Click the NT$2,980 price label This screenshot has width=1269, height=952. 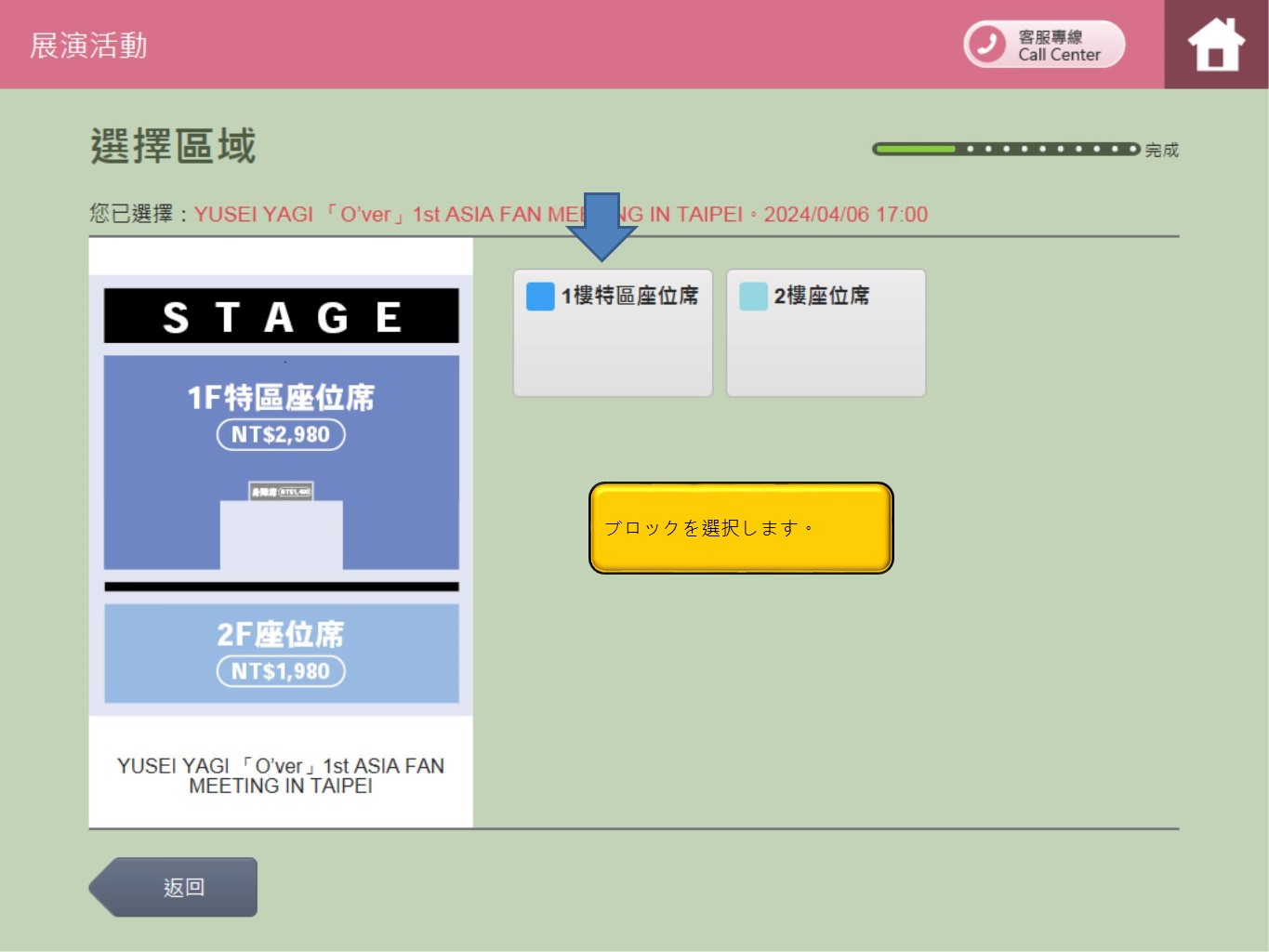point(281,434)
